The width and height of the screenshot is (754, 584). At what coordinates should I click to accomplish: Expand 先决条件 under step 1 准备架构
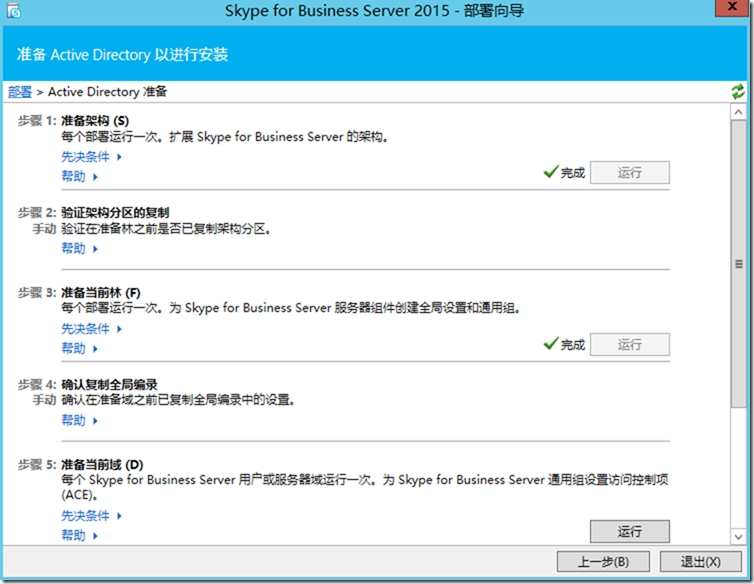(x=91, y=157)
